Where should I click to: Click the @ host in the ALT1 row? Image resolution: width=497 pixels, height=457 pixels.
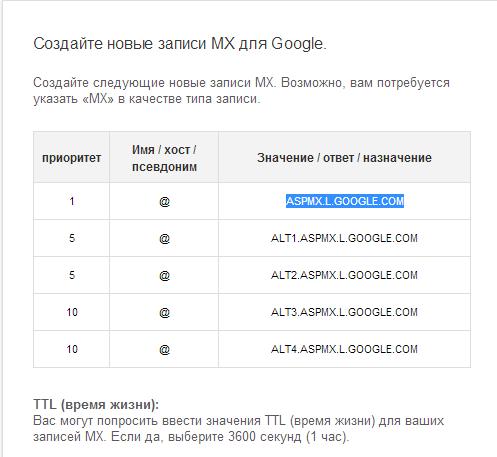(x=164, y=238)
